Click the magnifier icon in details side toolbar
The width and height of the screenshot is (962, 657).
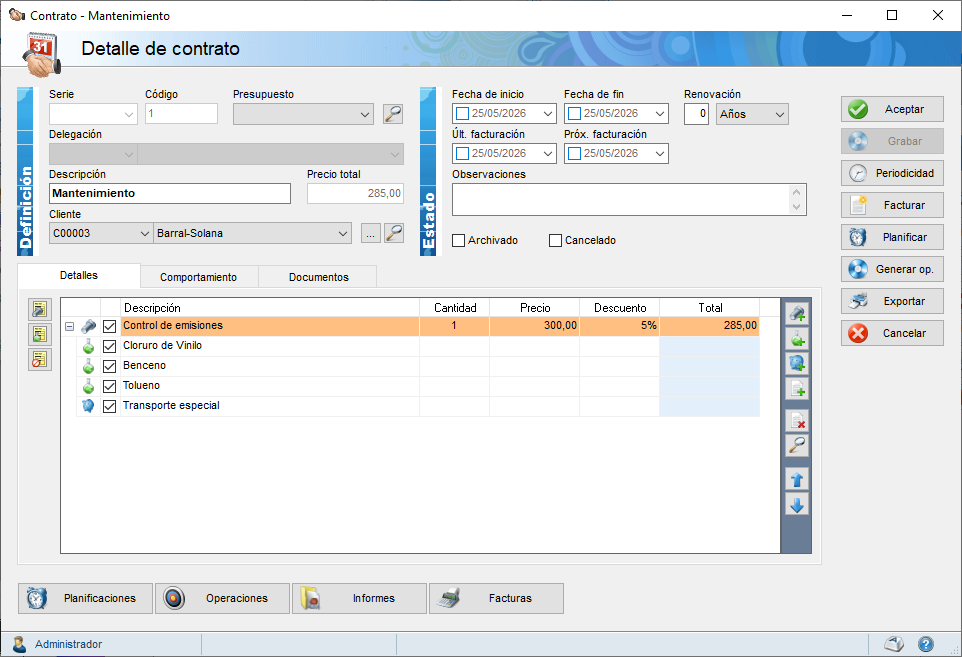797,445
